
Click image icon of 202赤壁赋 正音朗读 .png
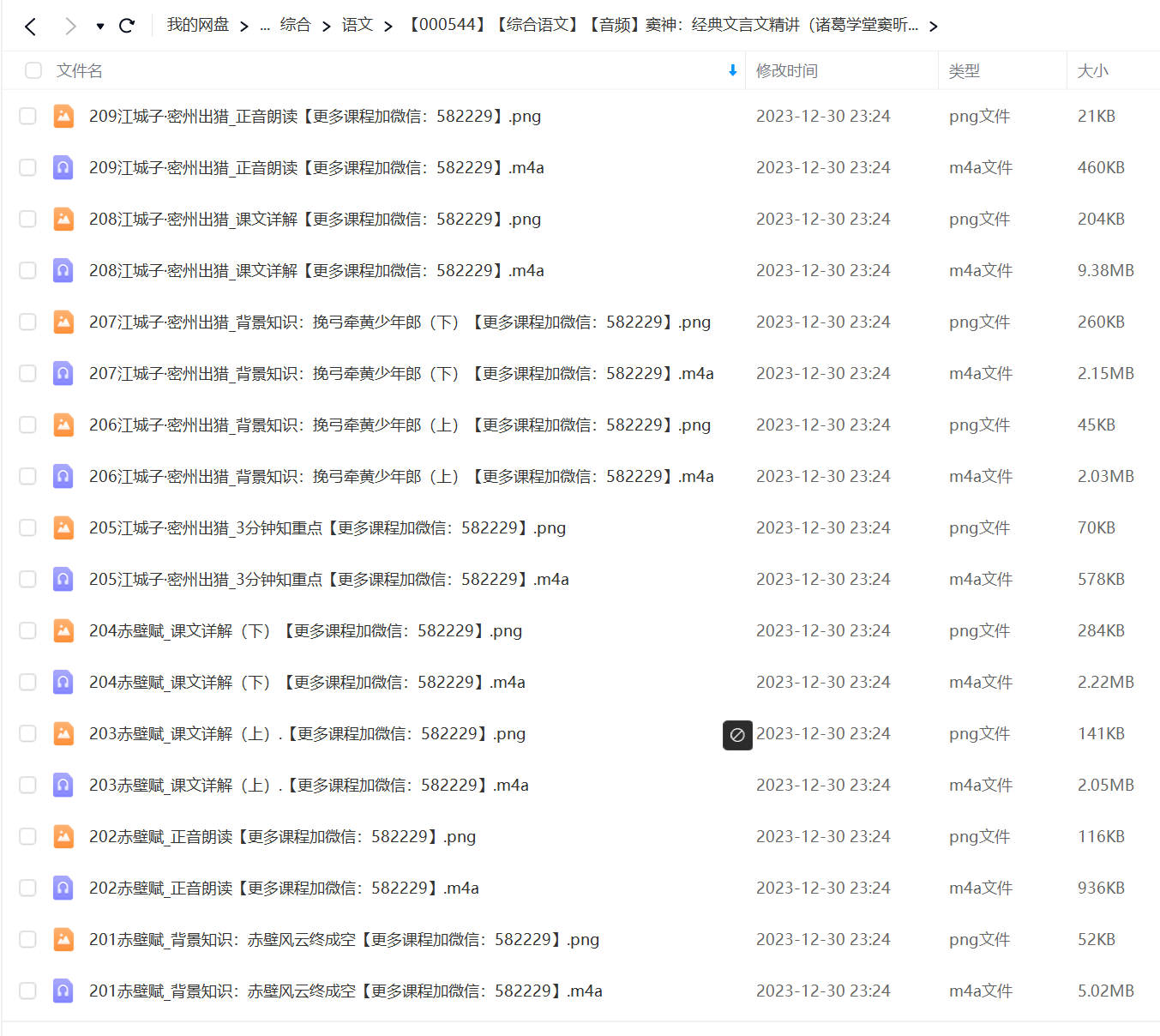click(x=63, y=836)
